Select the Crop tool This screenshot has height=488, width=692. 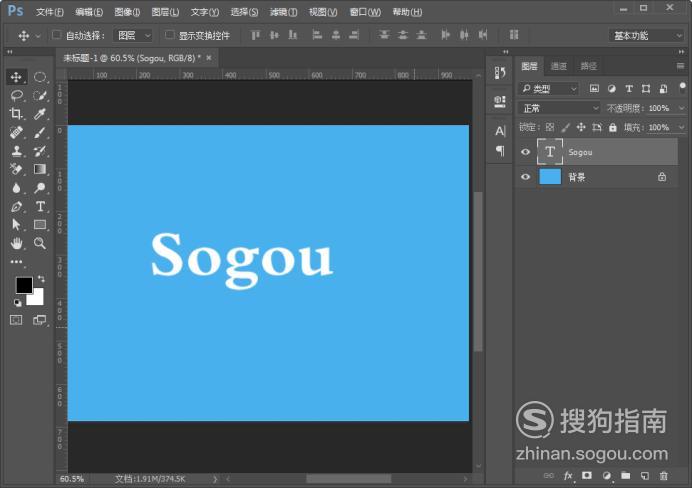click(16, 114)
